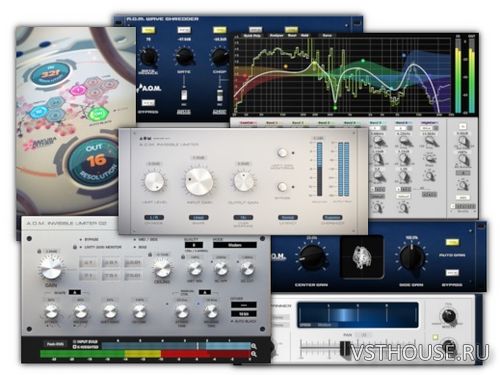Click the large Input Gain knob in Invisible Limiter
The height and width of the screenshot is (375, 500).
click(x=199, y=182)
